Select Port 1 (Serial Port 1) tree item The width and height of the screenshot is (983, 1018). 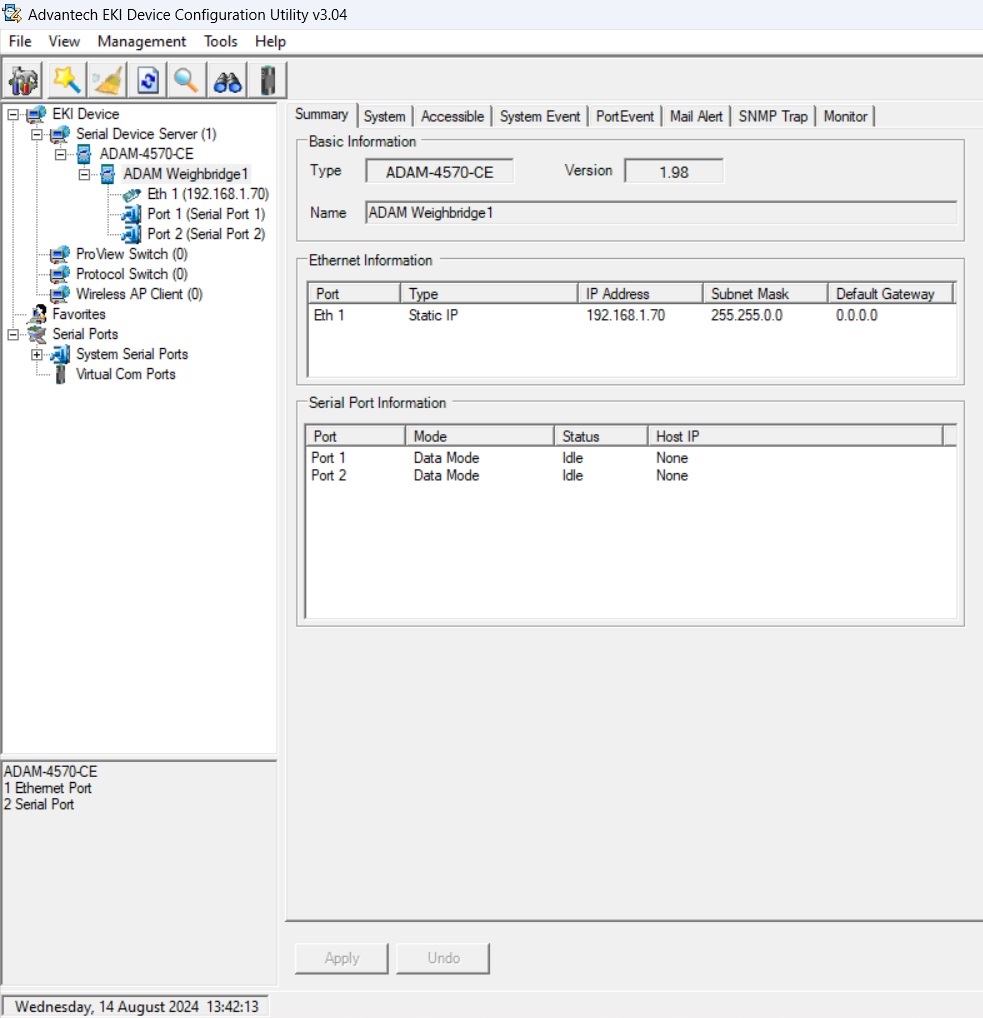[206, 214]
